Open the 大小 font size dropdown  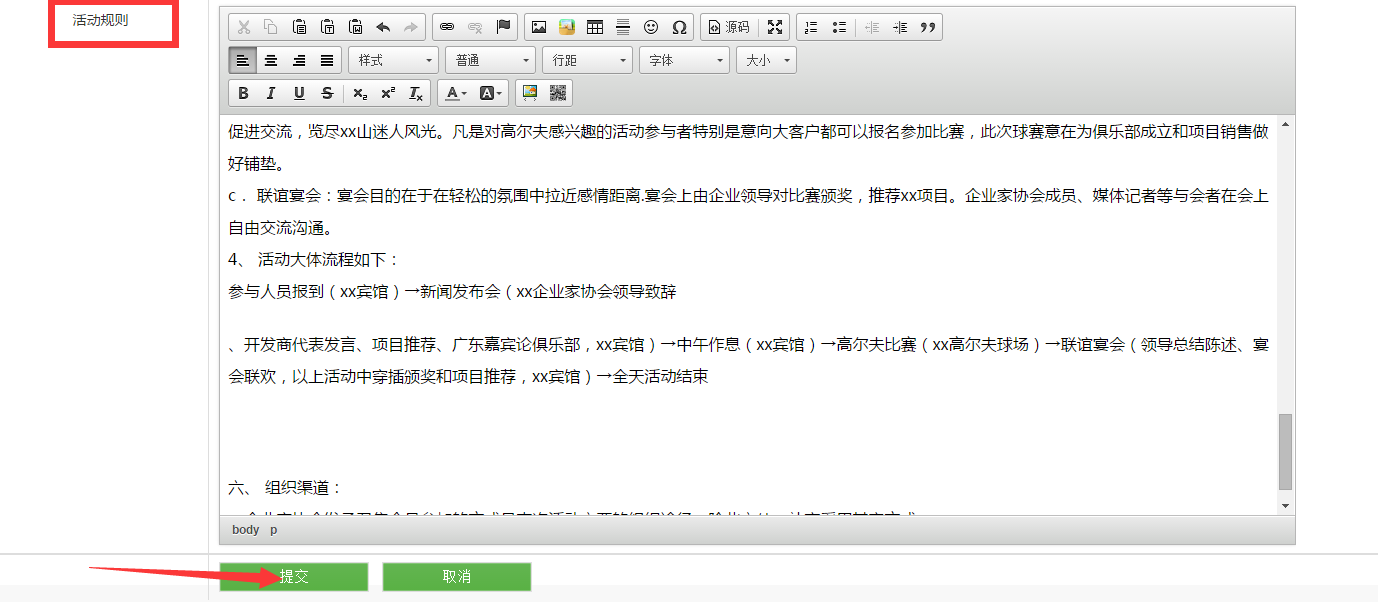point(766,60)
